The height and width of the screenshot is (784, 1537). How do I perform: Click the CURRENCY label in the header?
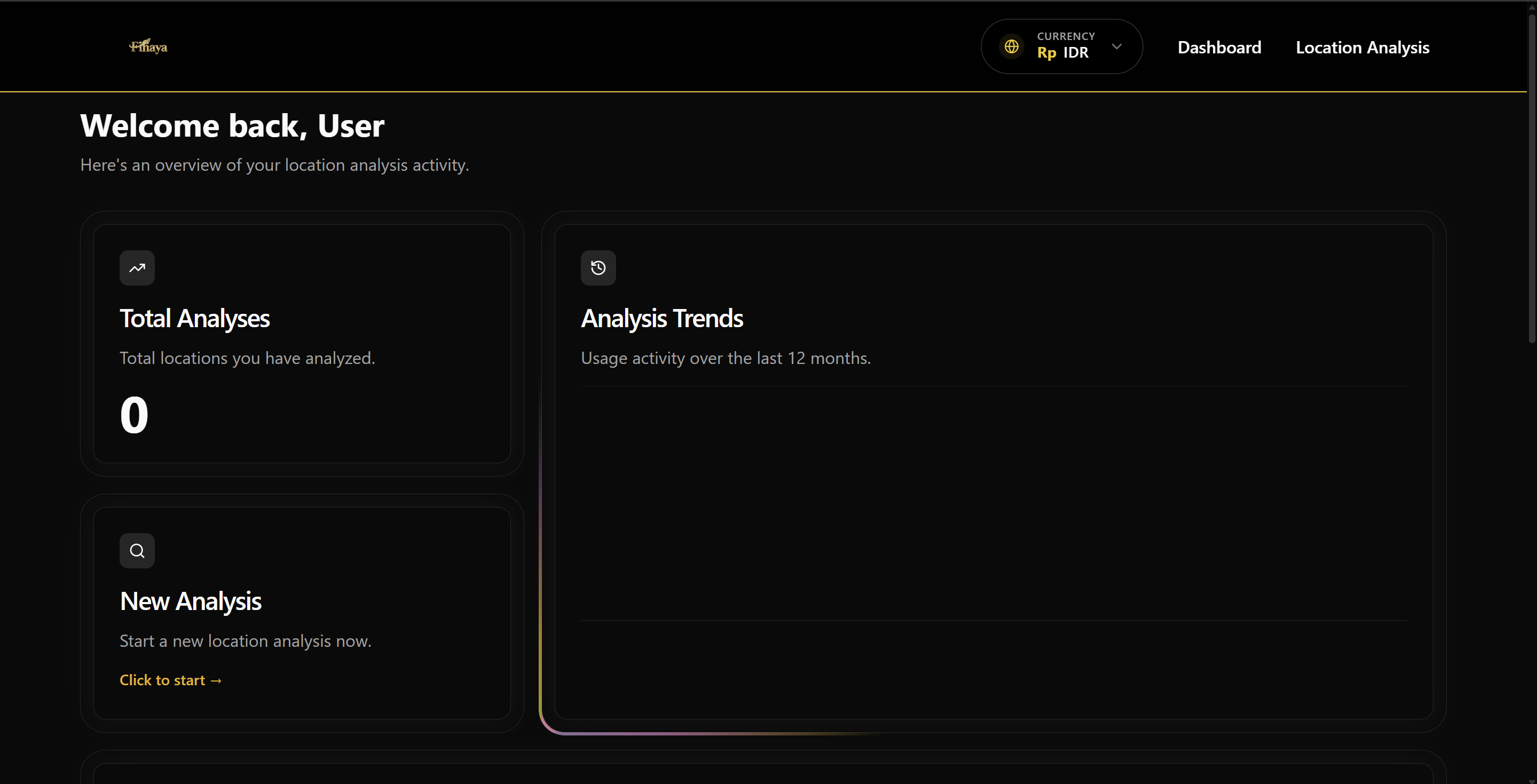[1066, 36]
